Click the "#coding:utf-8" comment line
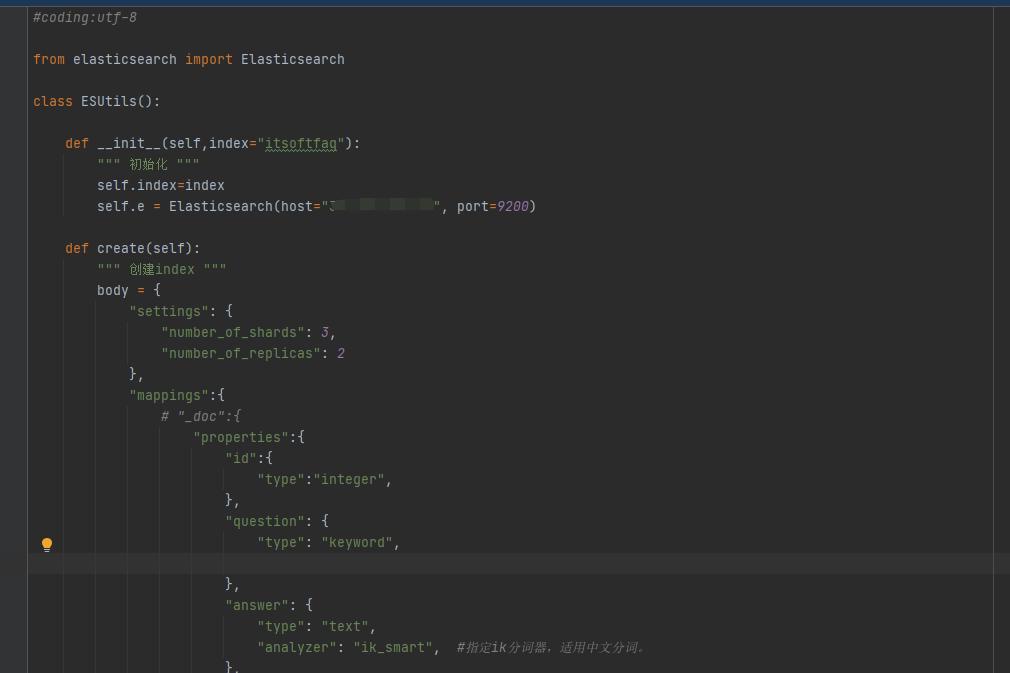This screenshot has width=1010, height=673. point(85,17)
